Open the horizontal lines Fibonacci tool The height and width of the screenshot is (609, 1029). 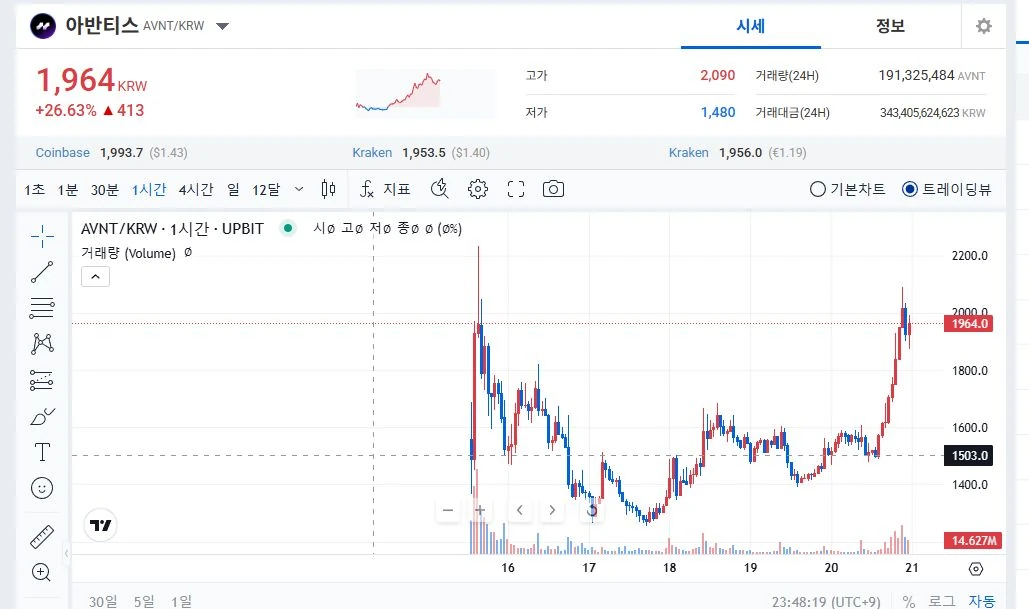pyautogui.click(x=42, y=308)
